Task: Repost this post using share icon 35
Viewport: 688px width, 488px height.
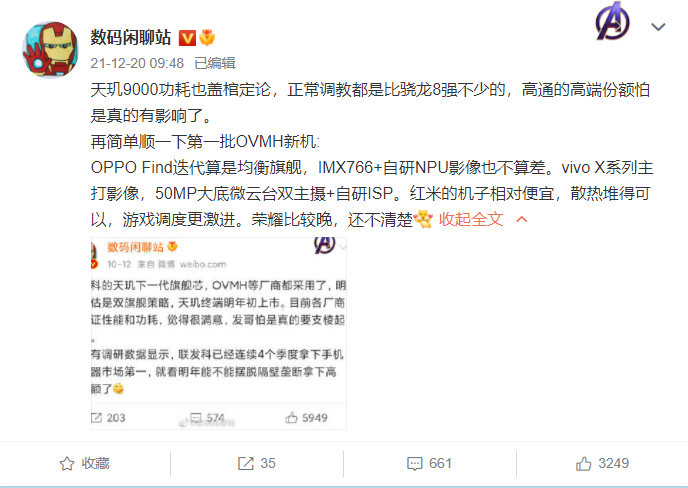Action: (246, 463)
